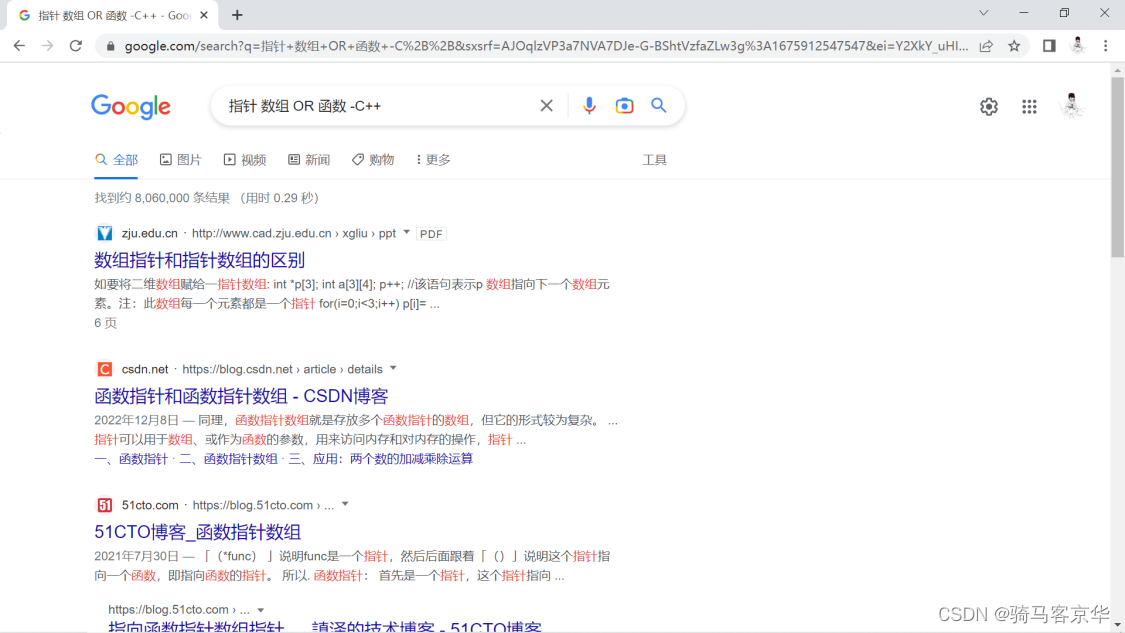The width and height of the screenshot is (1125, 633).
Task: Select the 全部 results tab
Action: point(116,159)
